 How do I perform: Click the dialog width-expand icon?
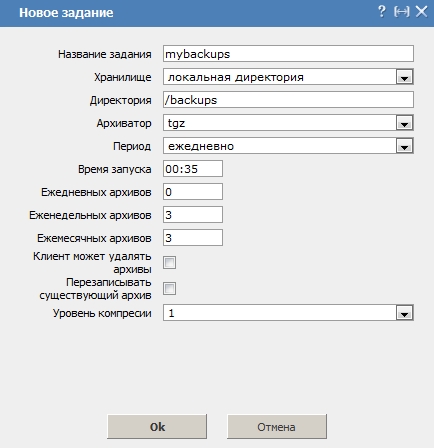401,12
